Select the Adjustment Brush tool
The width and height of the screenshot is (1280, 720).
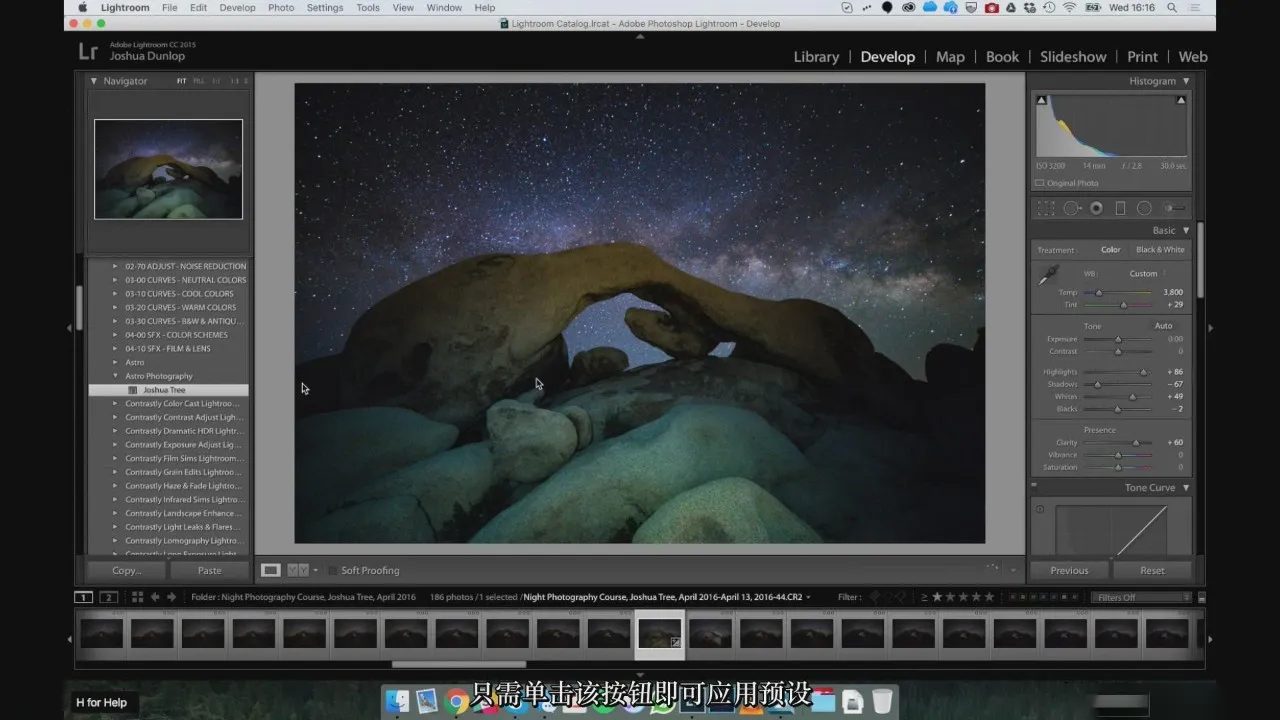coord(1175,208)
